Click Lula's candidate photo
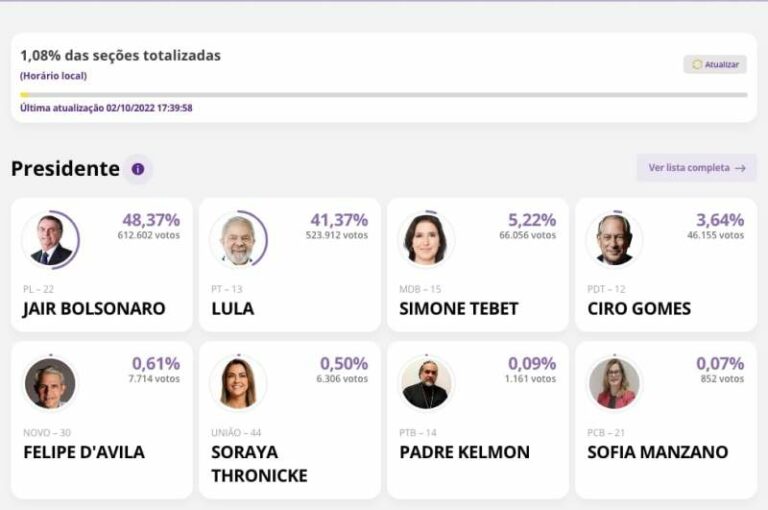The width and height of the screenshot is (768, 510). [x=238, y=240]
